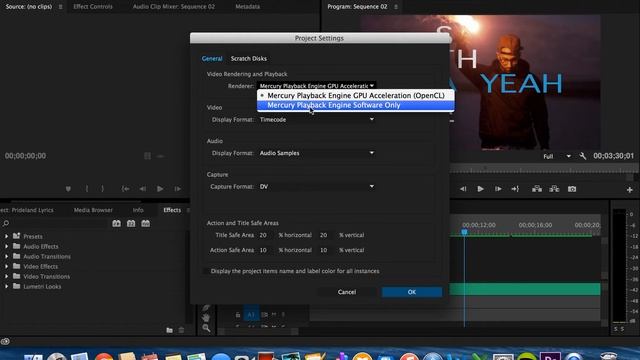
Task: Select the green clip on timeline
Action: tap(525, 289)
